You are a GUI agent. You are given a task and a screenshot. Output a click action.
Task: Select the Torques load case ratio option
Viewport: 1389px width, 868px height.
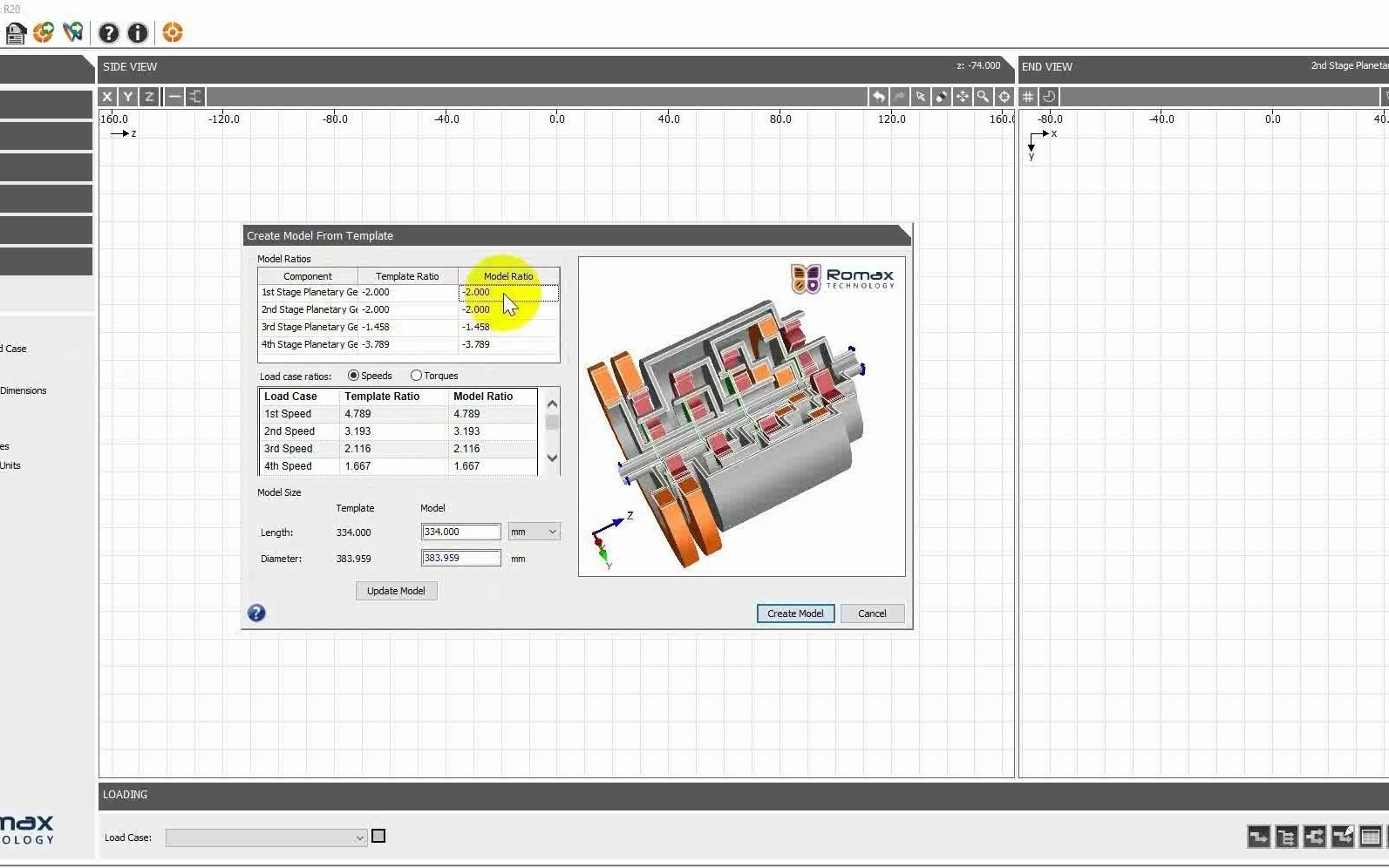(416, 376)
